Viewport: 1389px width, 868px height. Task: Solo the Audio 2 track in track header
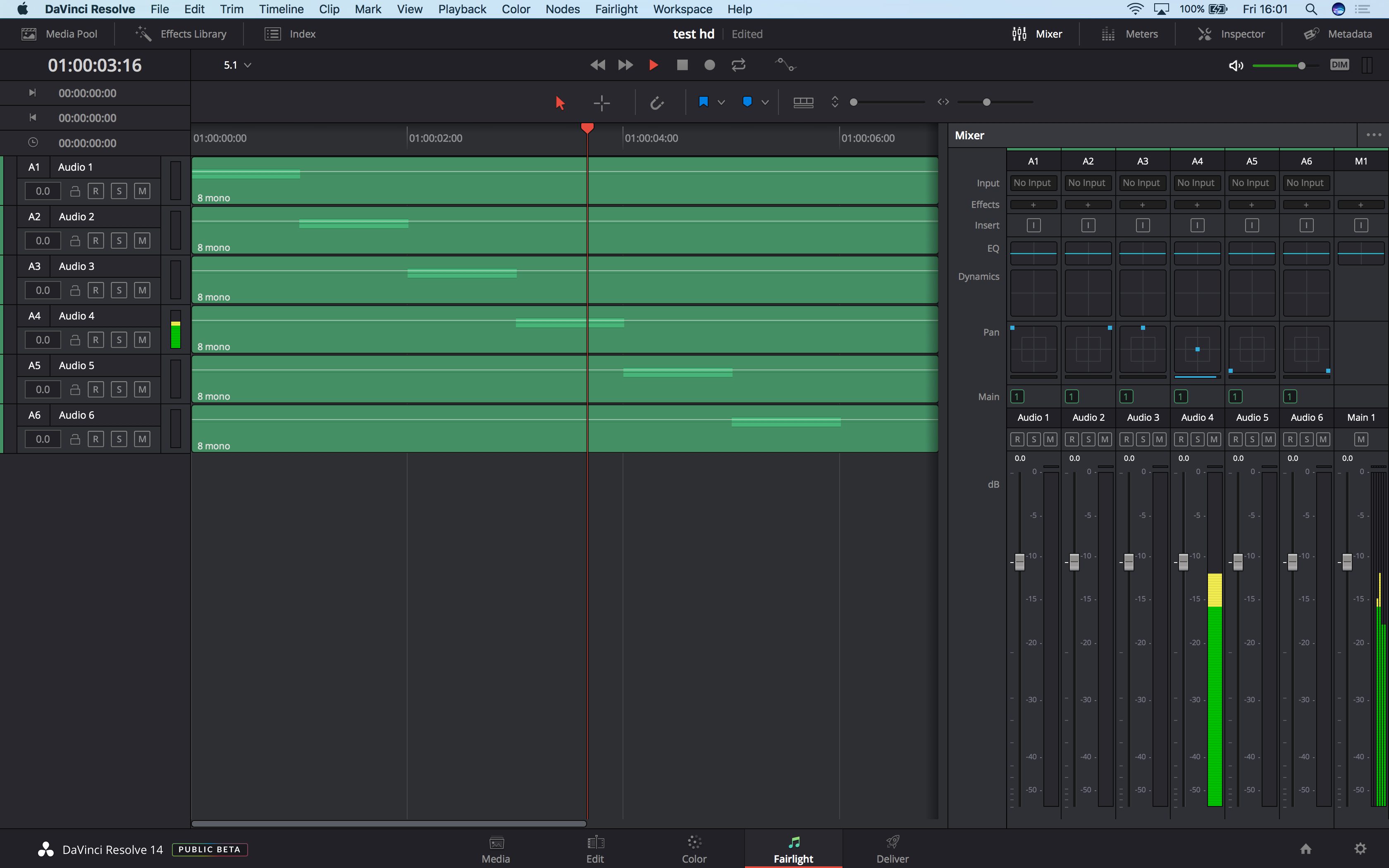(119, 241)
